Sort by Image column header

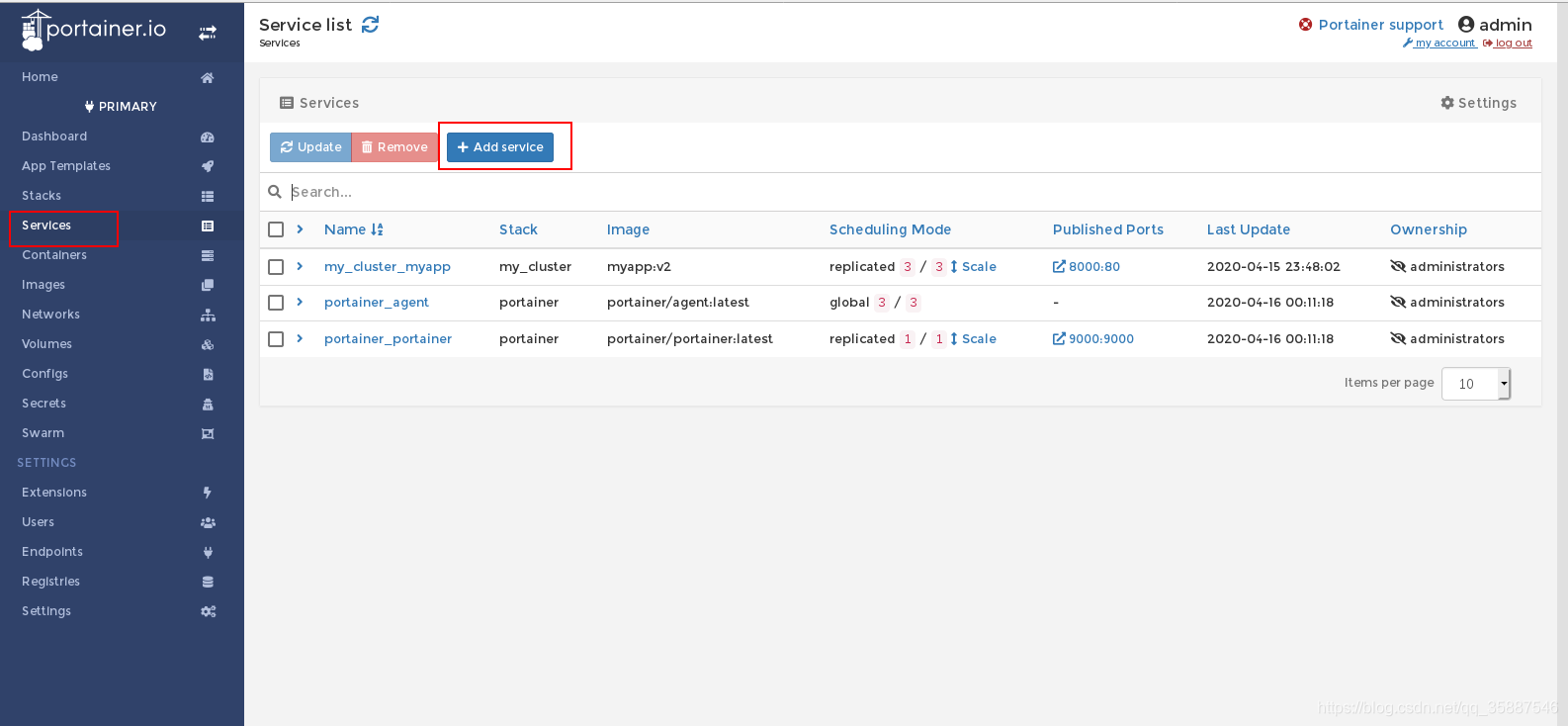(x=628, y=229)
